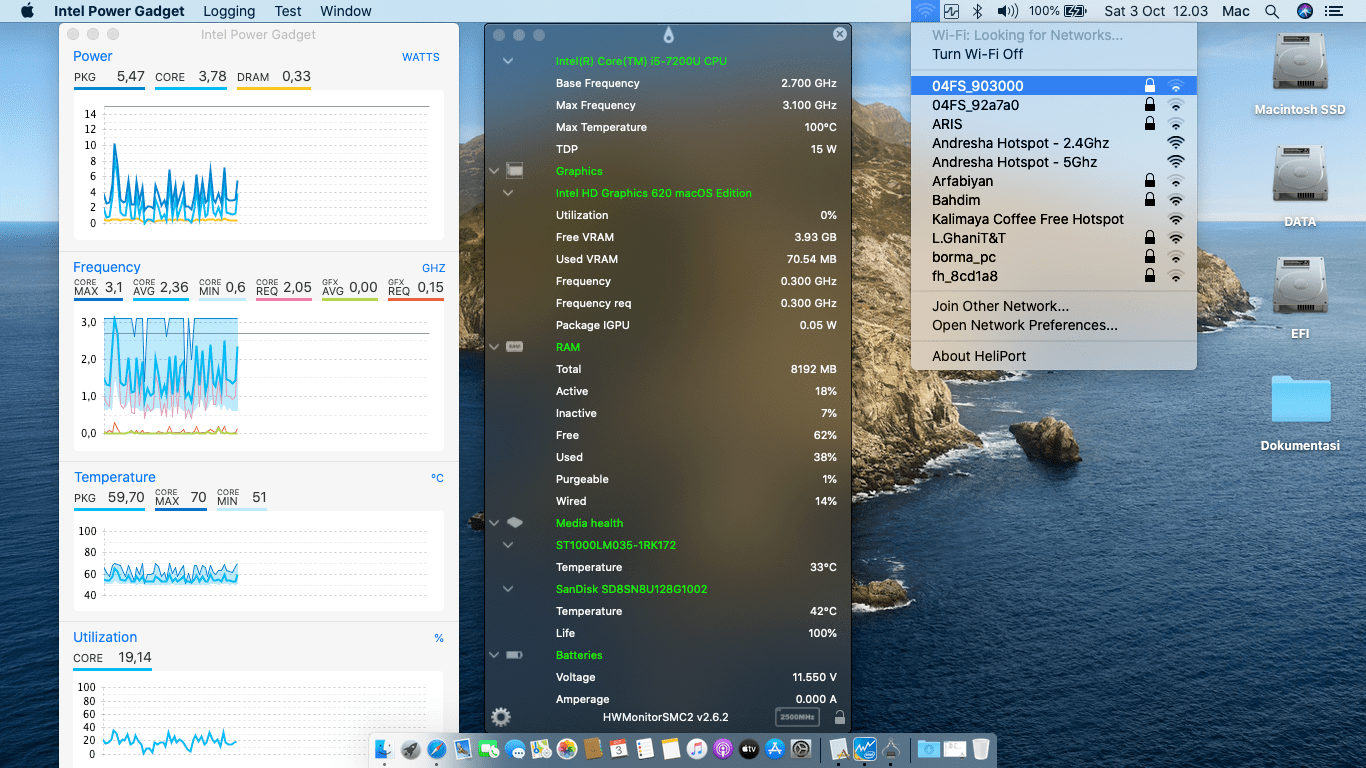
Task: Launch Safari from the dock
Action: 437,749
